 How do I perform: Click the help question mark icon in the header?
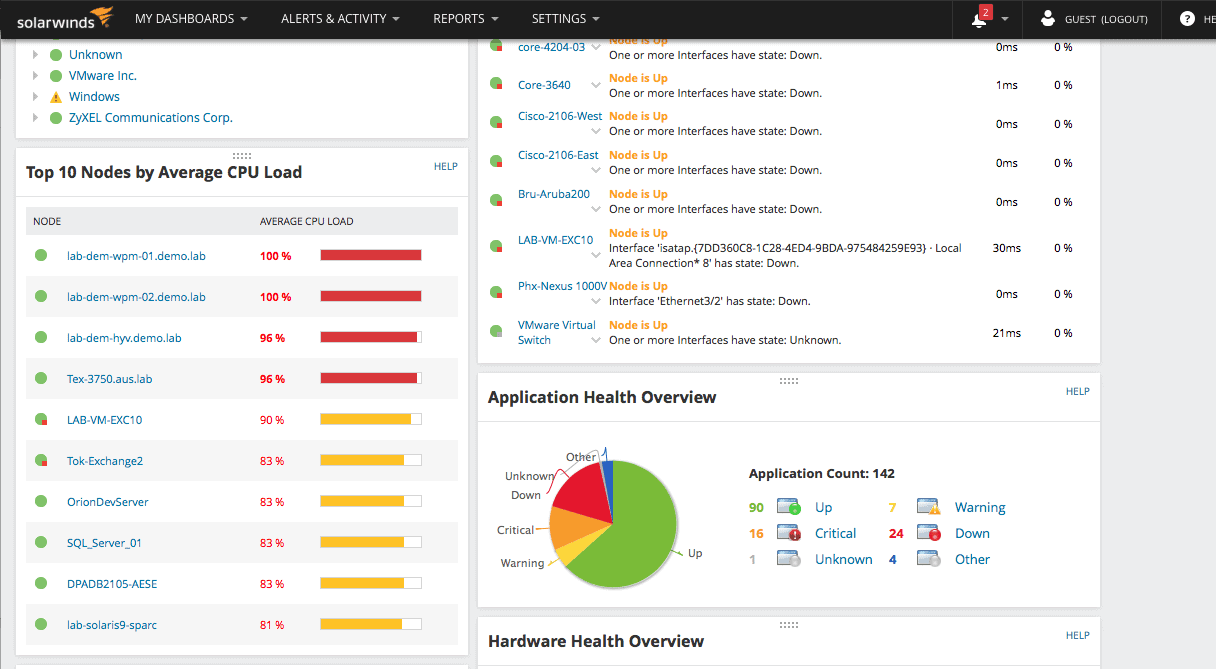(1187, 18)
